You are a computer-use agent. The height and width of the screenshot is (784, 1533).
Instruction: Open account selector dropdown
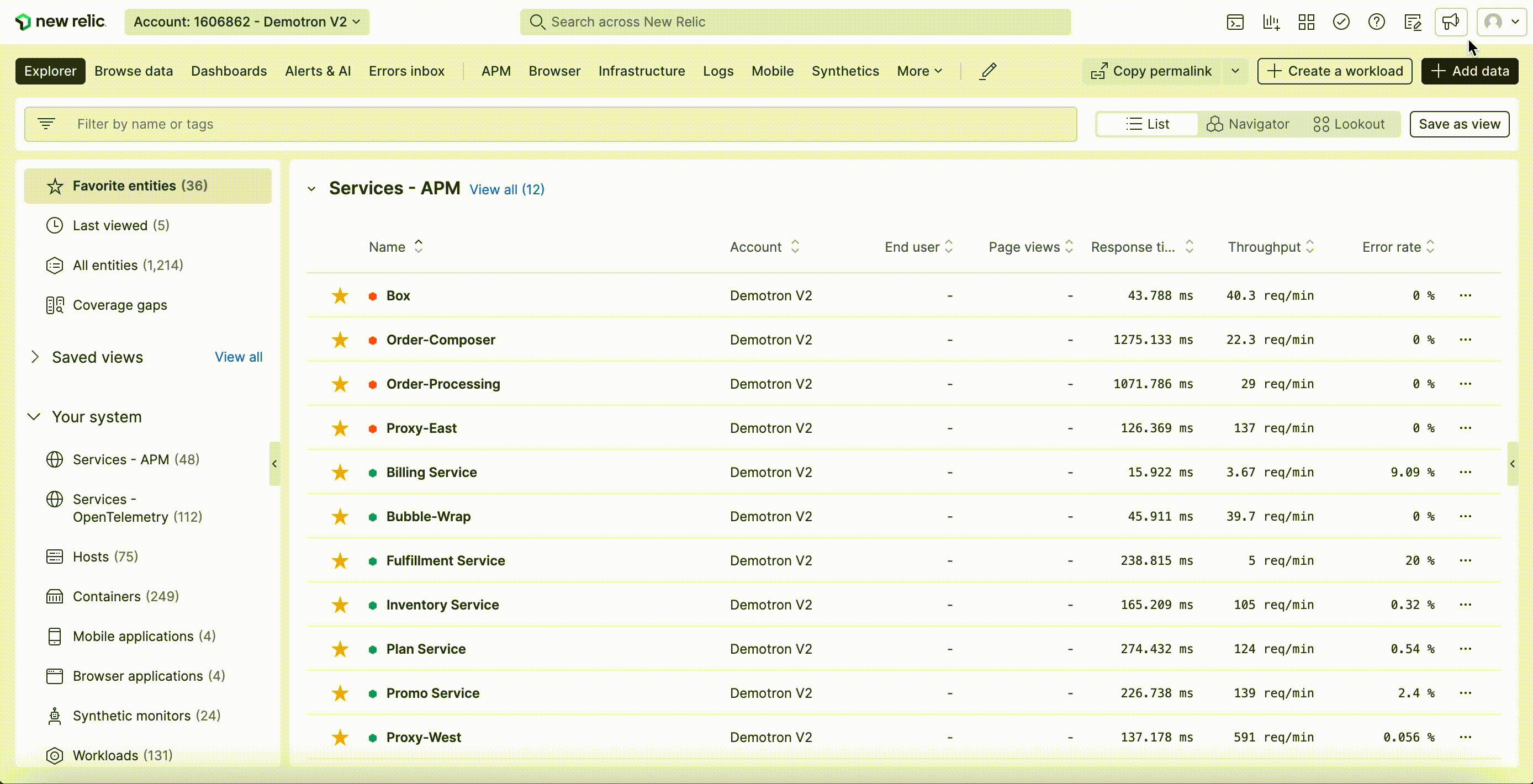pyautogui.click(x=245, y=22)
